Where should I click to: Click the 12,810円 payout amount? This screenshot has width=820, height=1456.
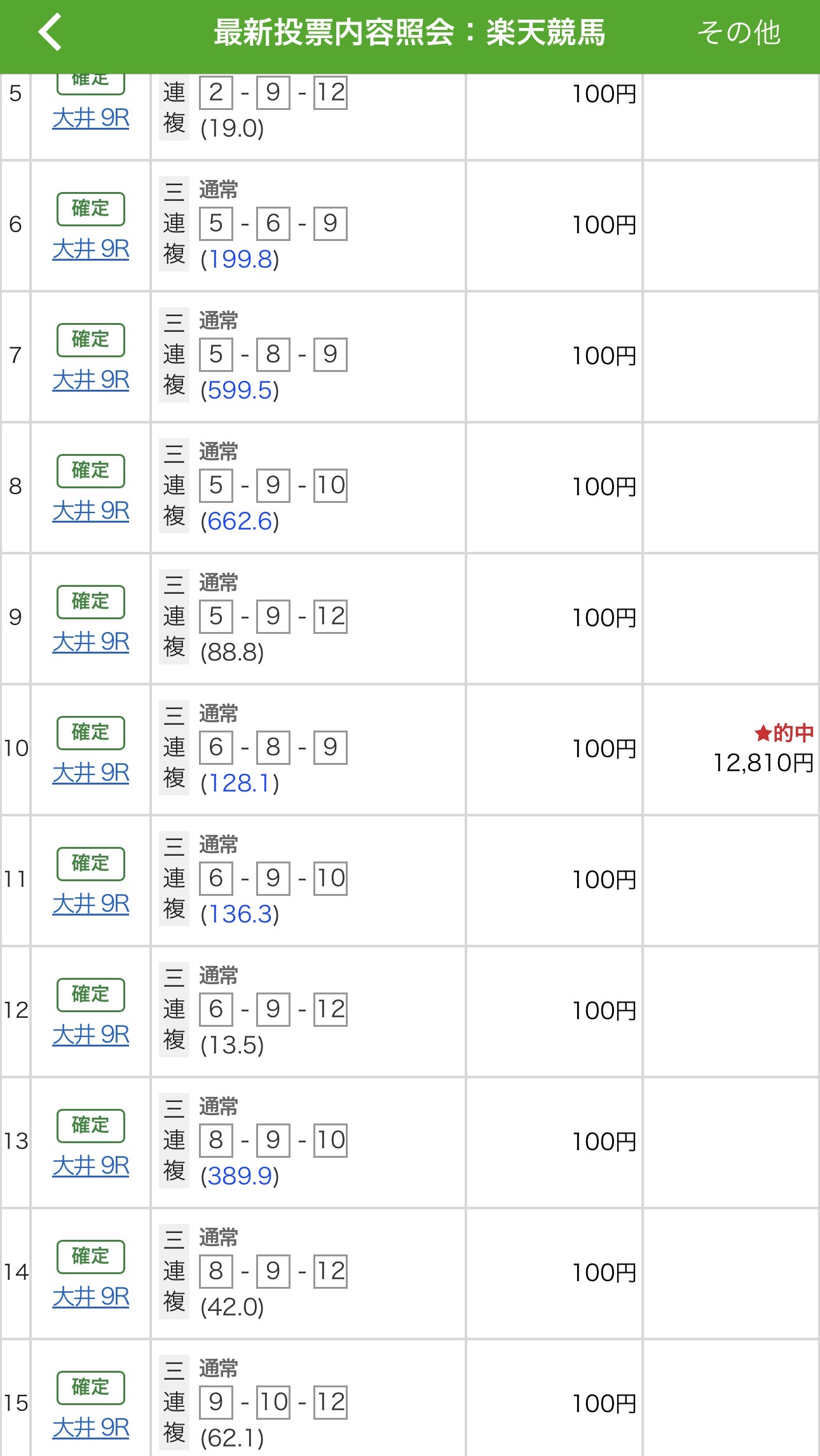point(763,763)
